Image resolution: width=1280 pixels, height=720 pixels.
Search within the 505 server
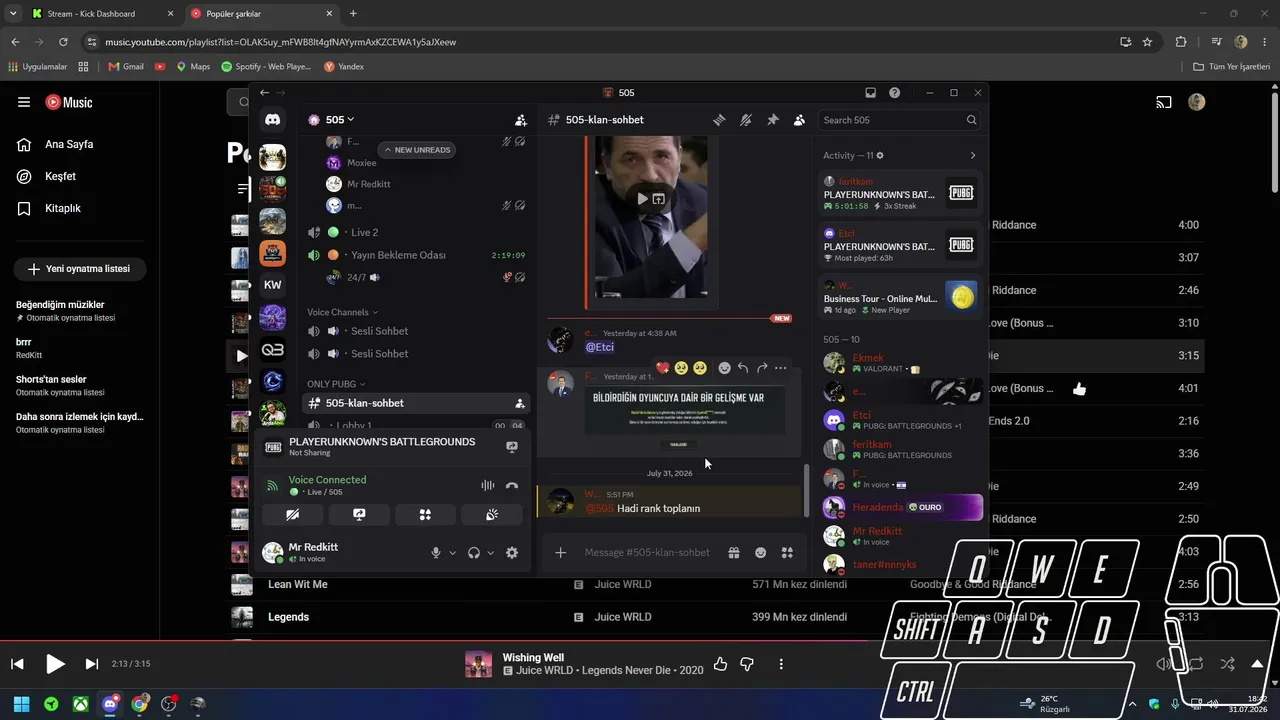pyautogui.click(x=899, y=120)
